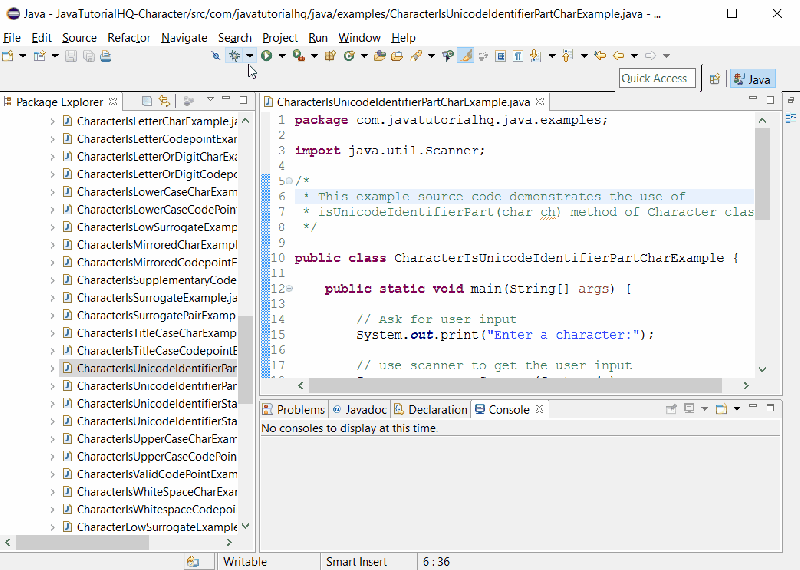Collapse the main method fold at line 12
This screenshot has width=800, height=570.
tap(289, 288)
